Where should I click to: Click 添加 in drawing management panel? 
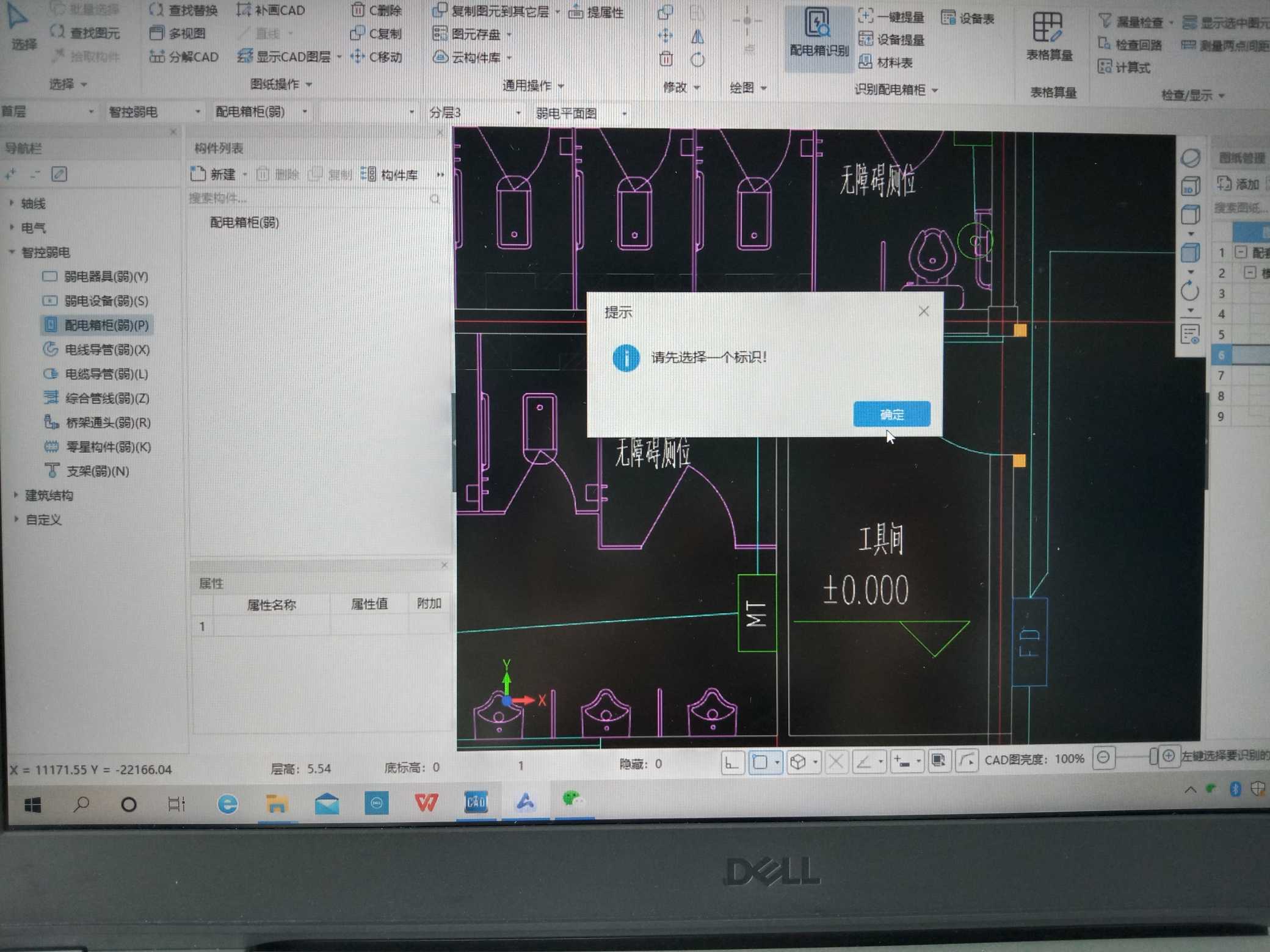pyautogui.click(x=1238, y=184)
